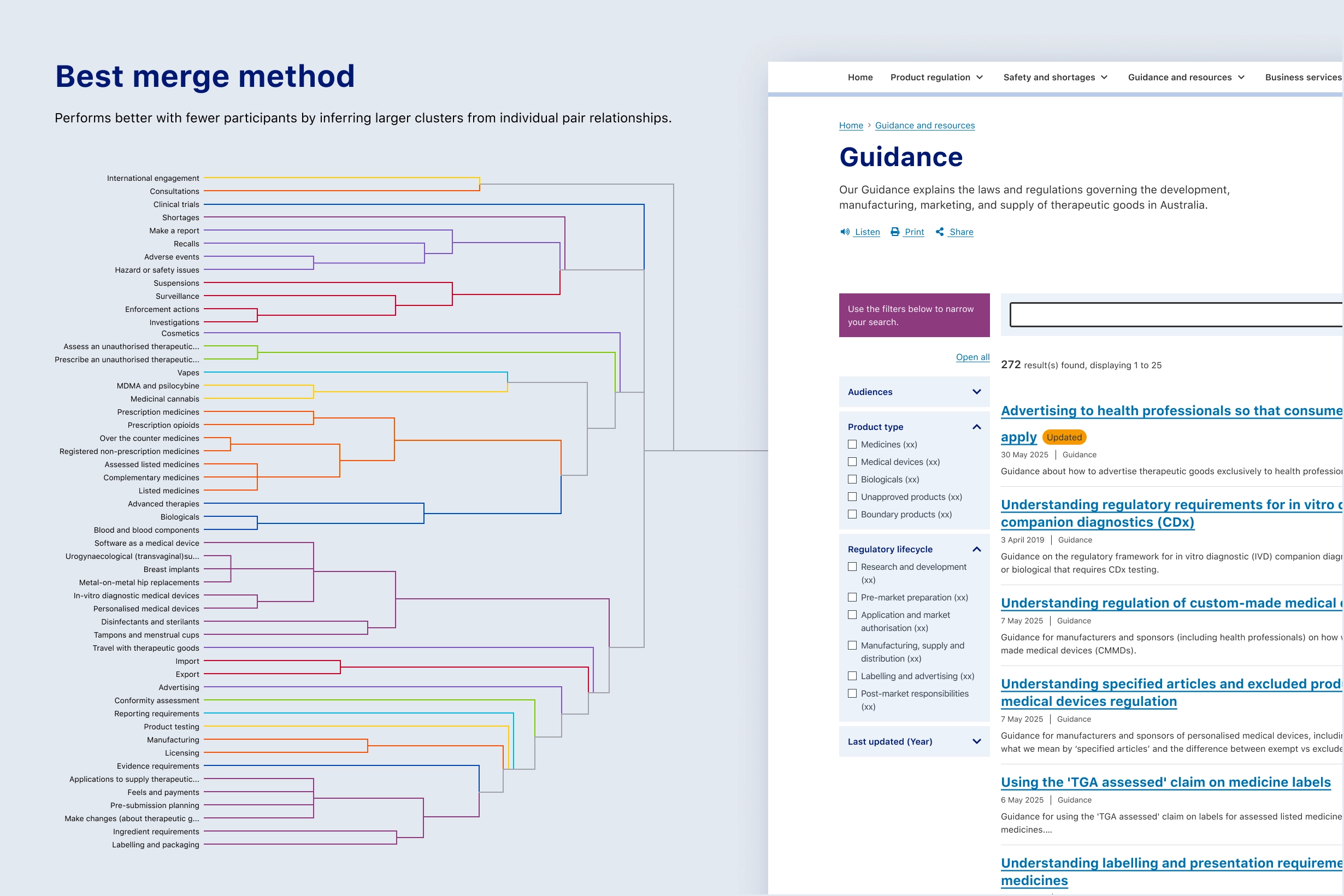Open the Safety and shortages menu chevron

[1104, 78]
